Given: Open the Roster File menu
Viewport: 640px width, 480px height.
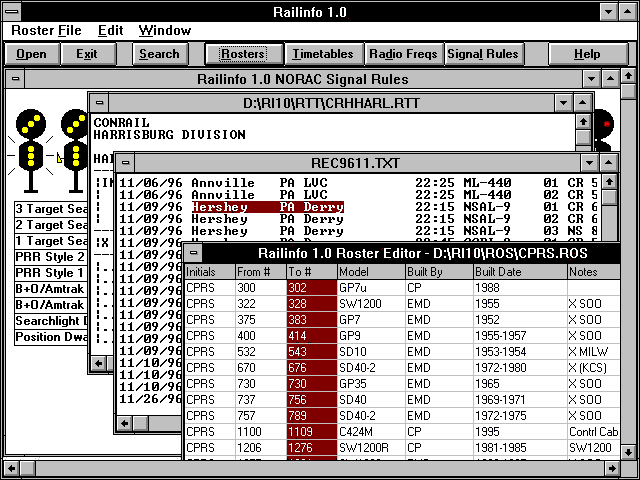Looking at the screenshot, I should pyautogui.click(x=46, y=31).
